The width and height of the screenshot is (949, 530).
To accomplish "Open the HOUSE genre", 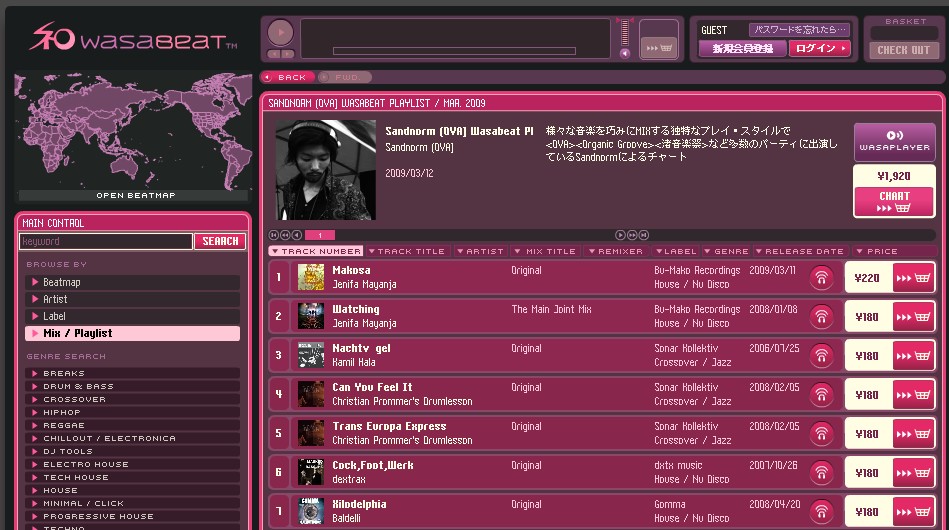I will pos(133,490).
